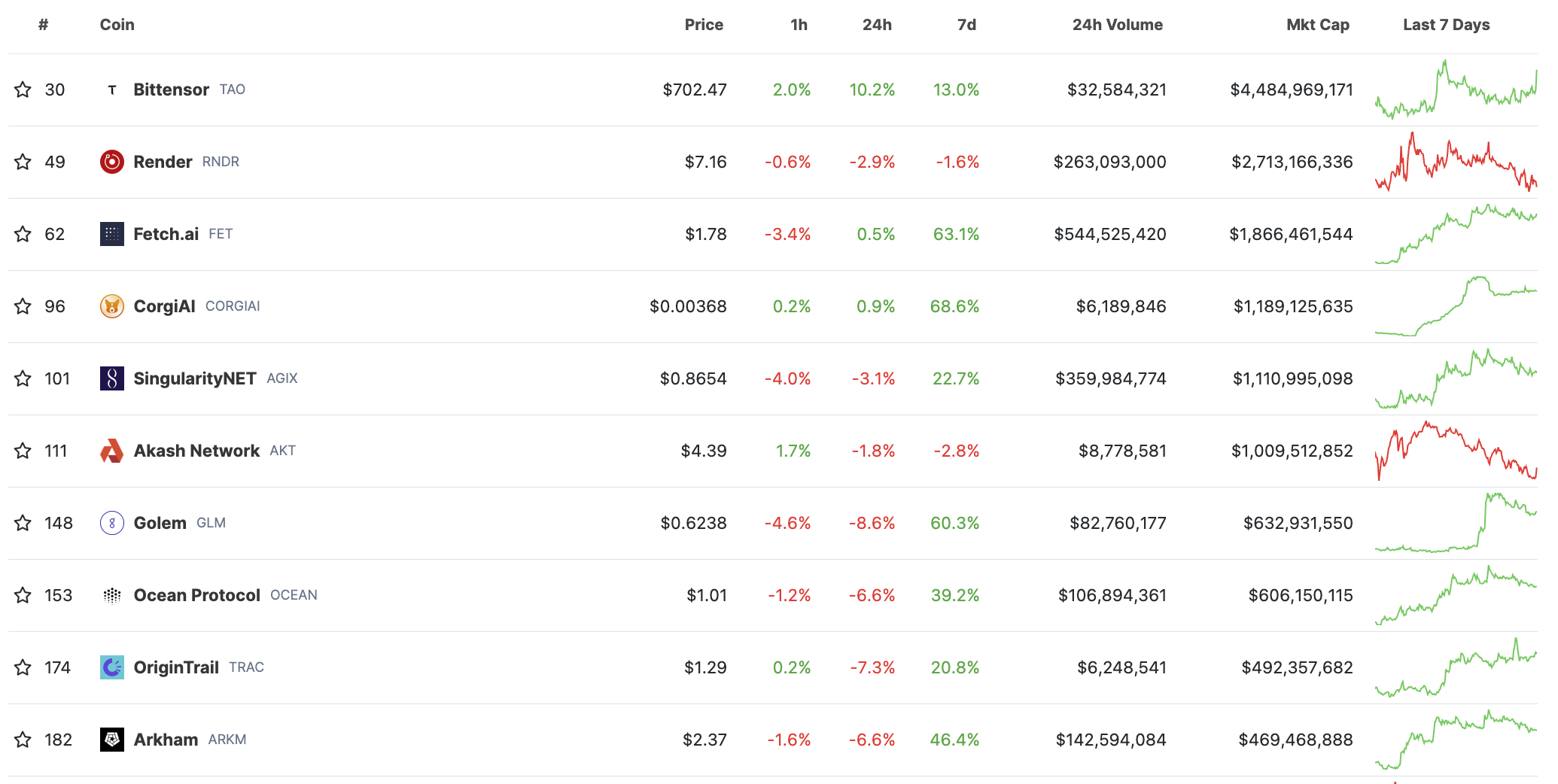
Task: Select the $469,468,888 market cap
Action: (1295, 740)
